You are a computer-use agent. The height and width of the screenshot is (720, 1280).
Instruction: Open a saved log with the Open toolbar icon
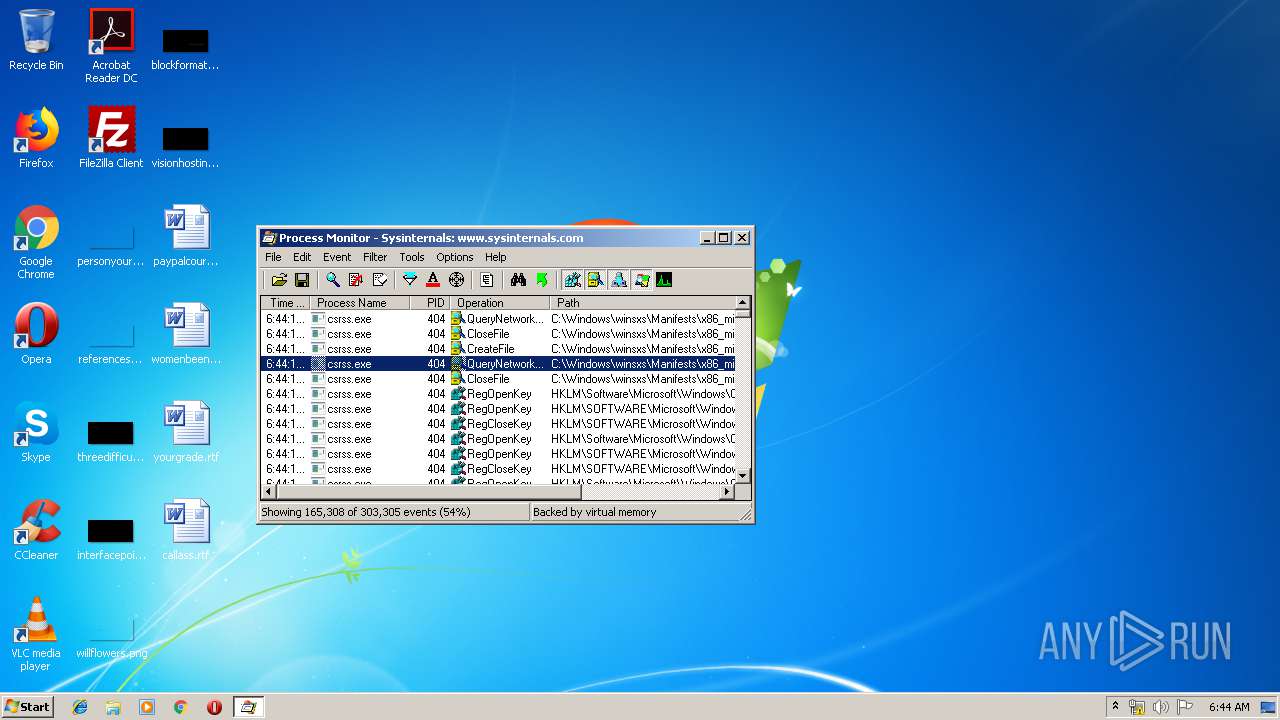click(279, 280)
